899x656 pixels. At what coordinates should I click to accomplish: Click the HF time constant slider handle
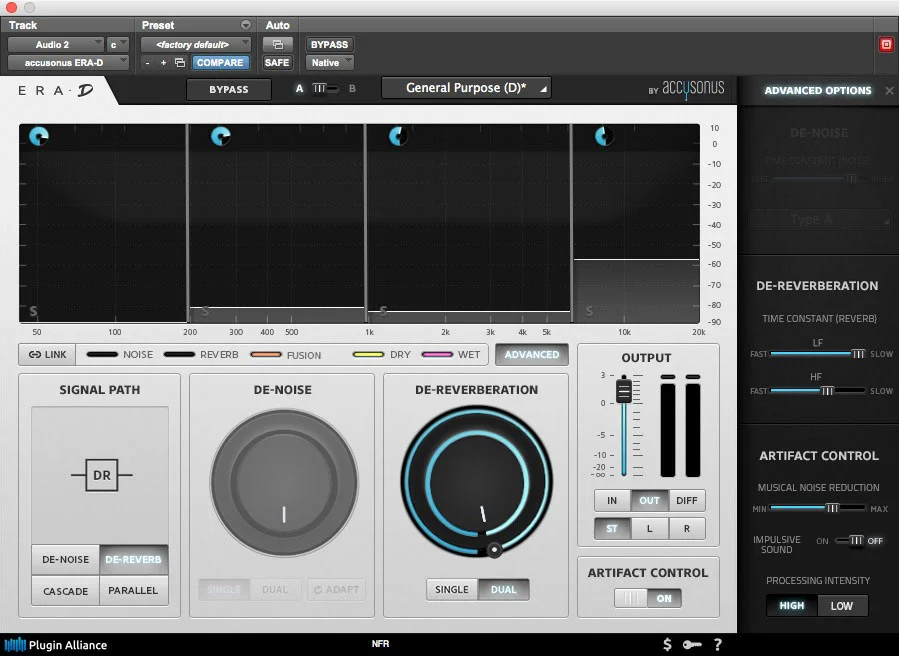[827, 391]
